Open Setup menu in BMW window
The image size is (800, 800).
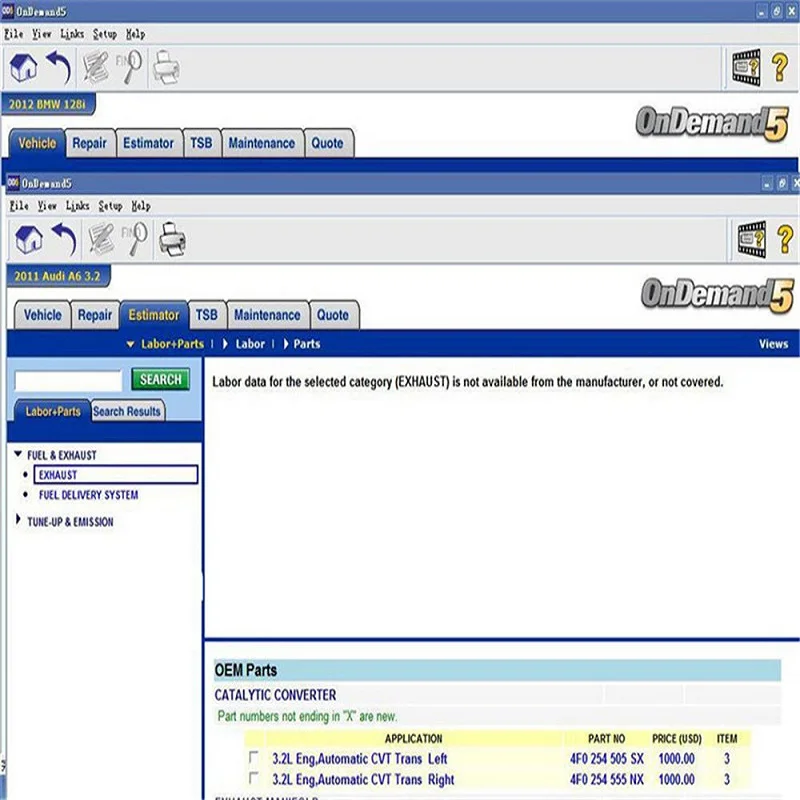[x=105, y=34]
